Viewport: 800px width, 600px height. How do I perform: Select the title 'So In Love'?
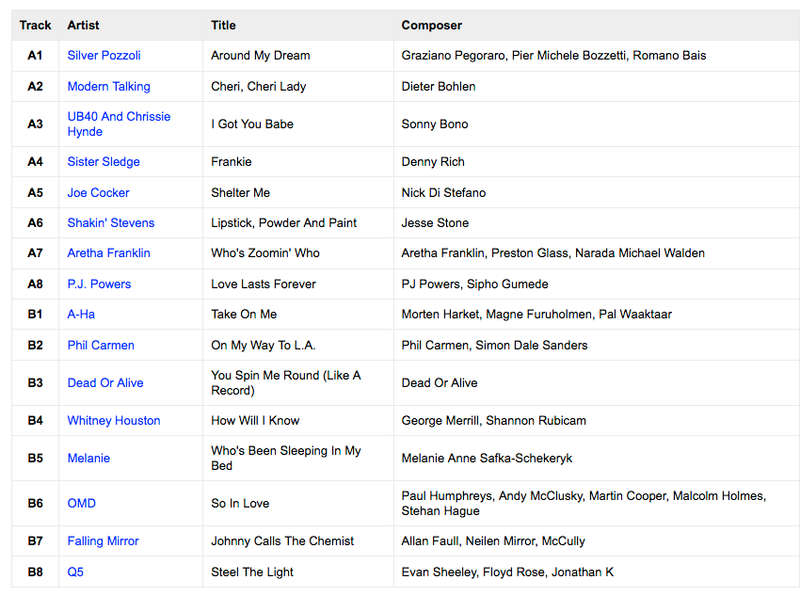coord(240,504)
